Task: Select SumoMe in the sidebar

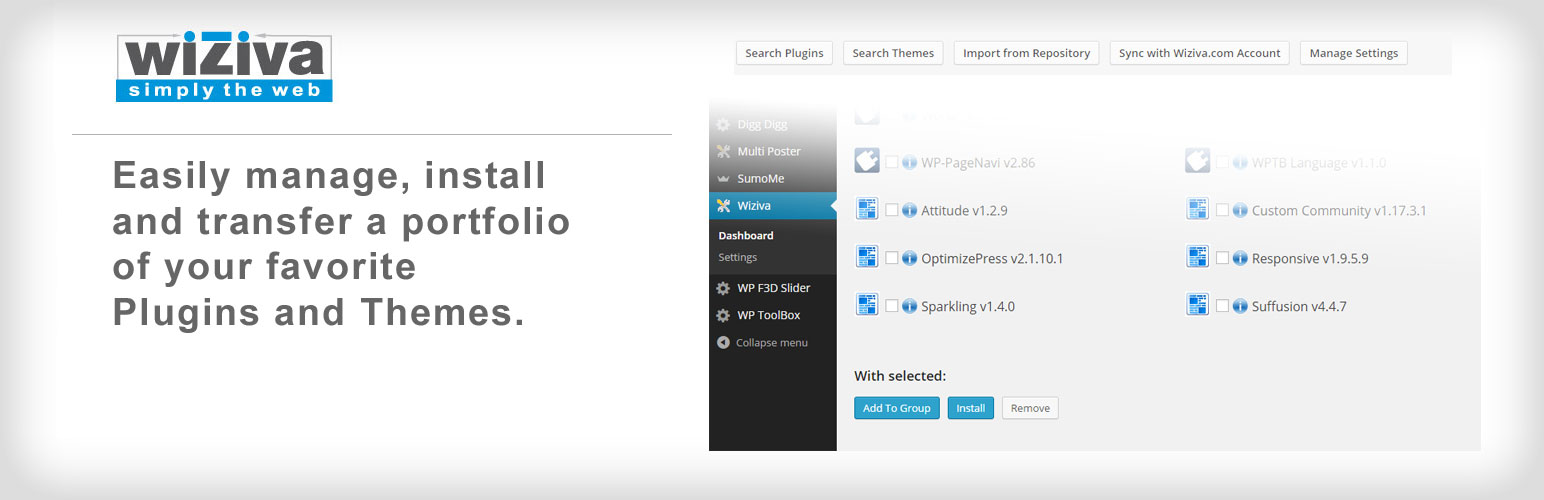Action: pos(773,178)
